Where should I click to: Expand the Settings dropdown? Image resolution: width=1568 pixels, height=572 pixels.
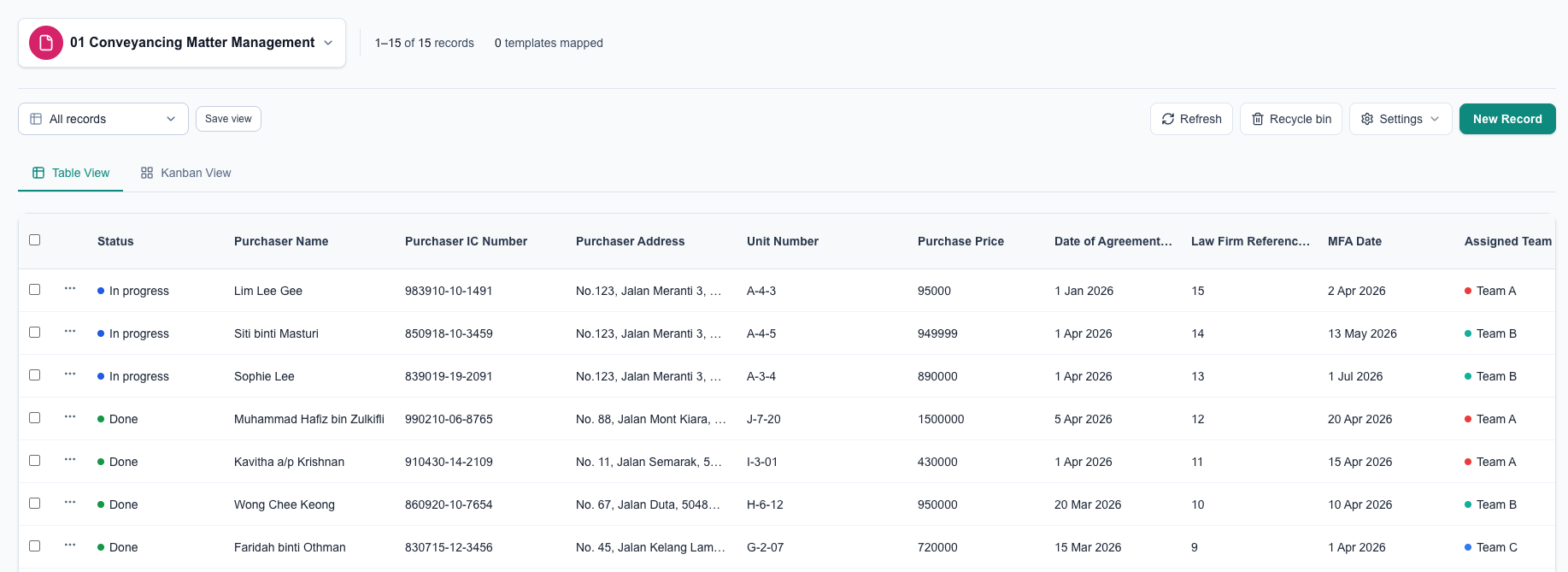coord(1401,119)
